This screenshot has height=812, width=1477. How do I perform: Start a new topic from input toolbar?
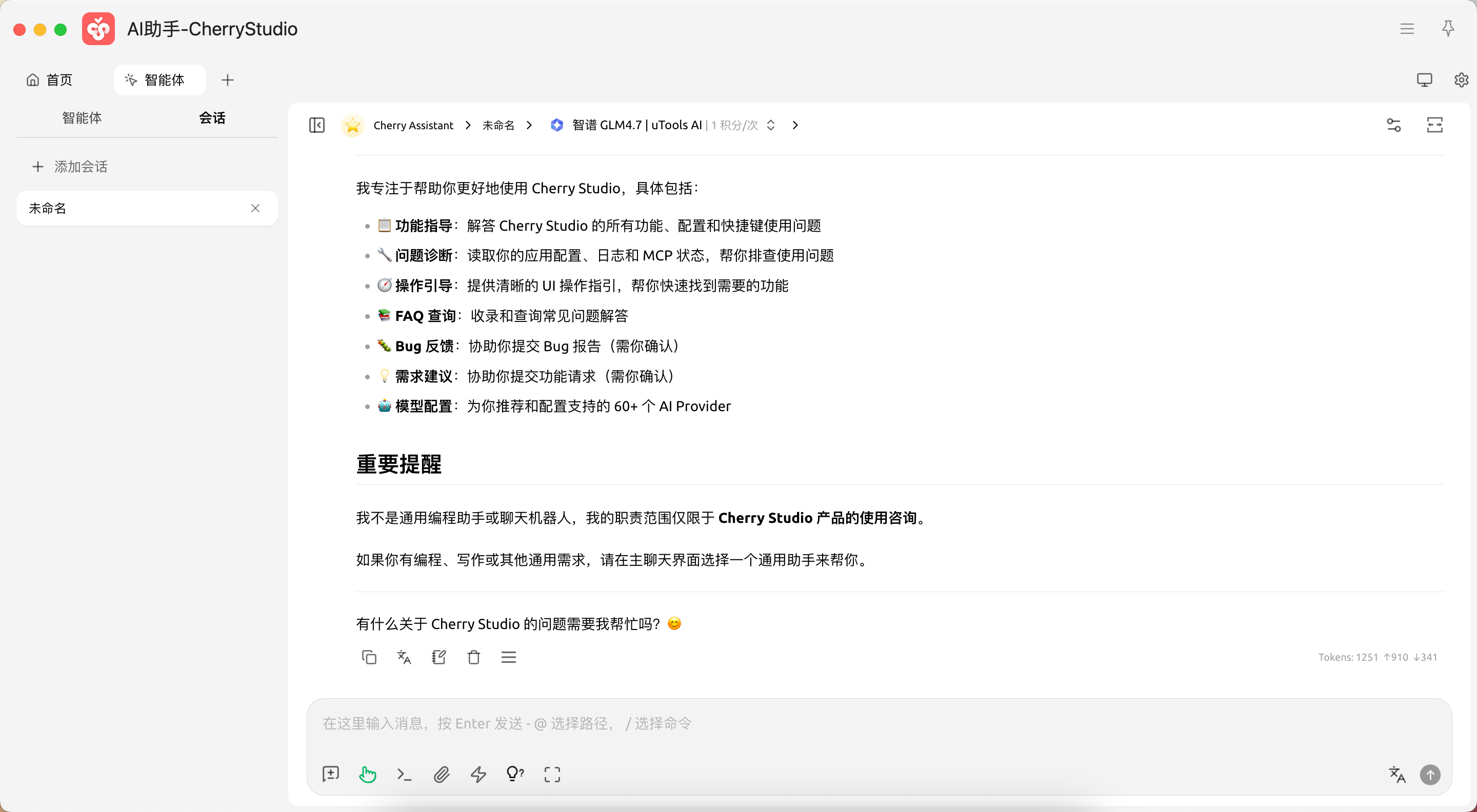coord(331,775)
